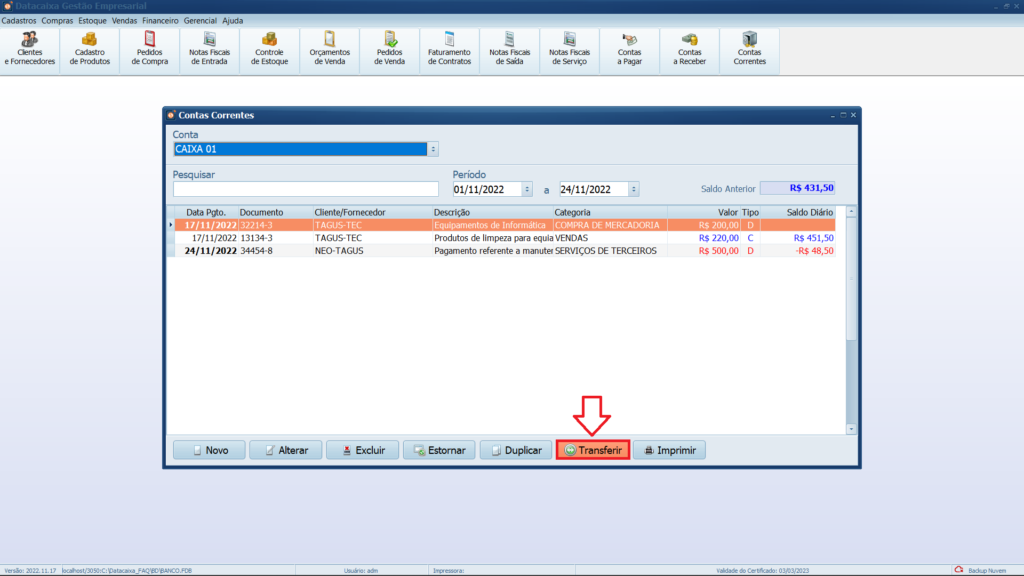This screenshot has width=1024, height=576.
Task: Open Pedidos de Compra icon
Action: click(150, 49)
